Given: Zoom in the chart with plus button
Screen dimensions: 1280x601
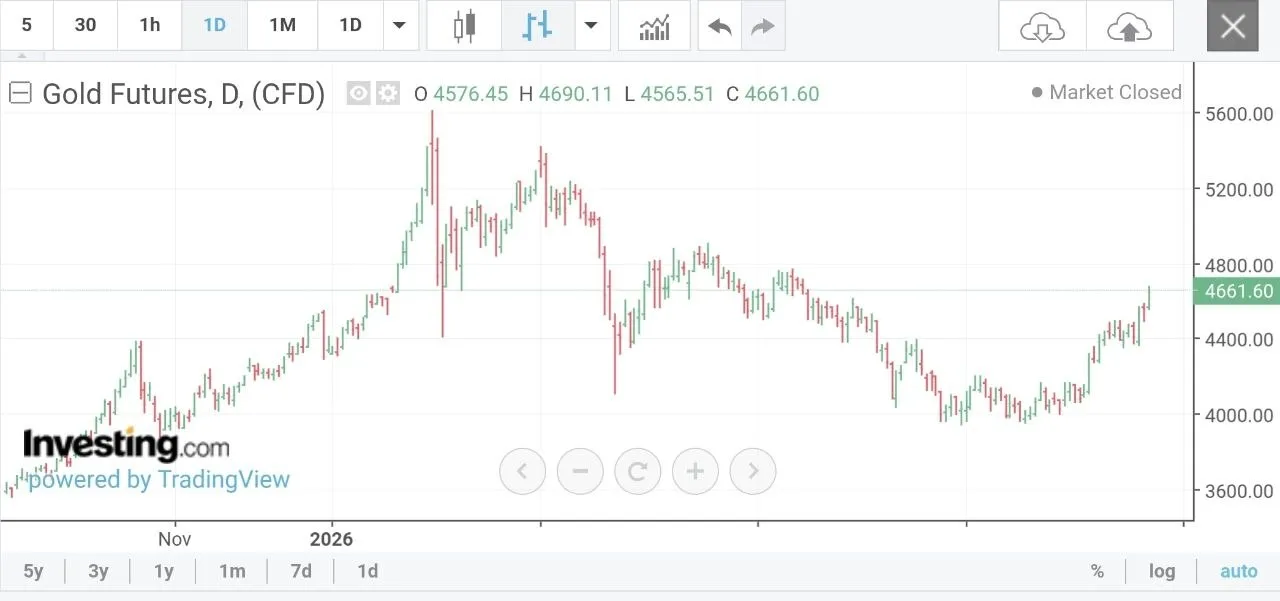Looking at the screenshot, I should pyautogui.click(x=696, y=470).
